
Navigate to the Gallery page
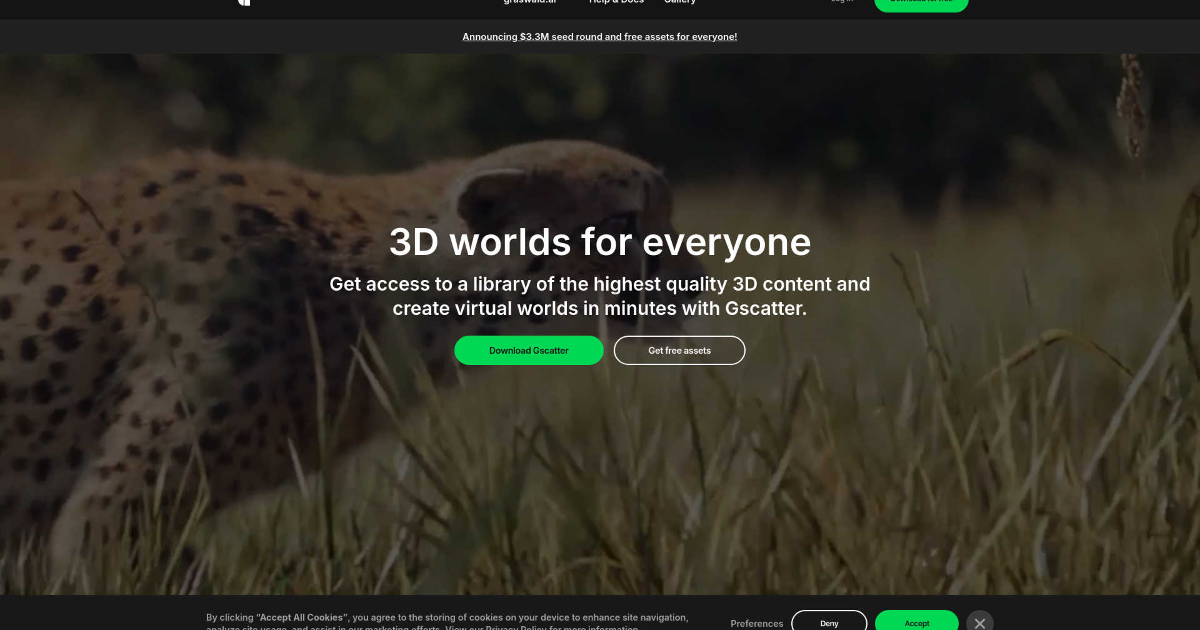(x=680, y=2)
